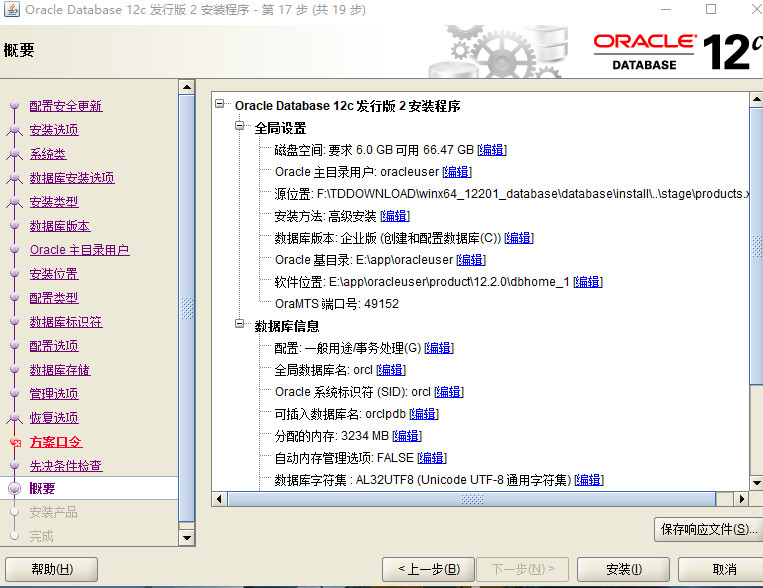
Task: Edit the Oracle 主目录用户 oracleuser value
Action: [x=457, y=172]
